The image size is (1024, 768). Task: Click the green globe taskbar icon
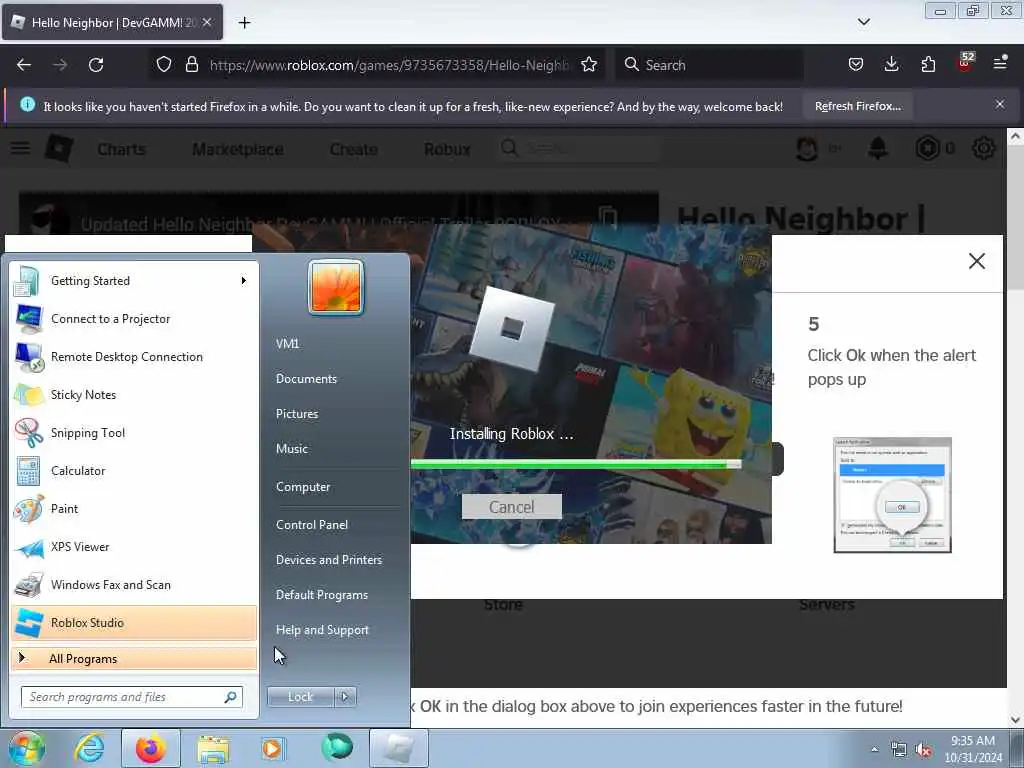337,747
